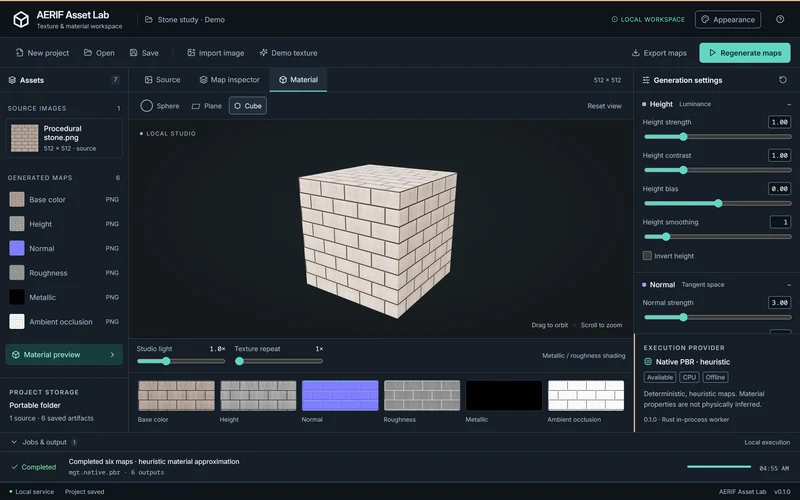Click the "Local service" status bar entry

click(x=32, y=492)
